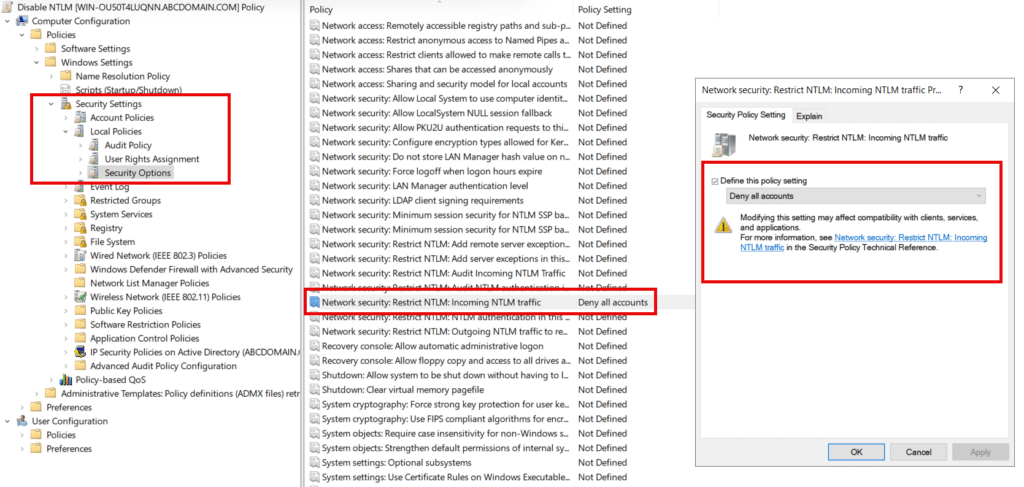Image resolution: width=1024 pixels, height=487 pixels.
Task: Click icon of LAN Manager authentication level row
Action: click(315, 185)
